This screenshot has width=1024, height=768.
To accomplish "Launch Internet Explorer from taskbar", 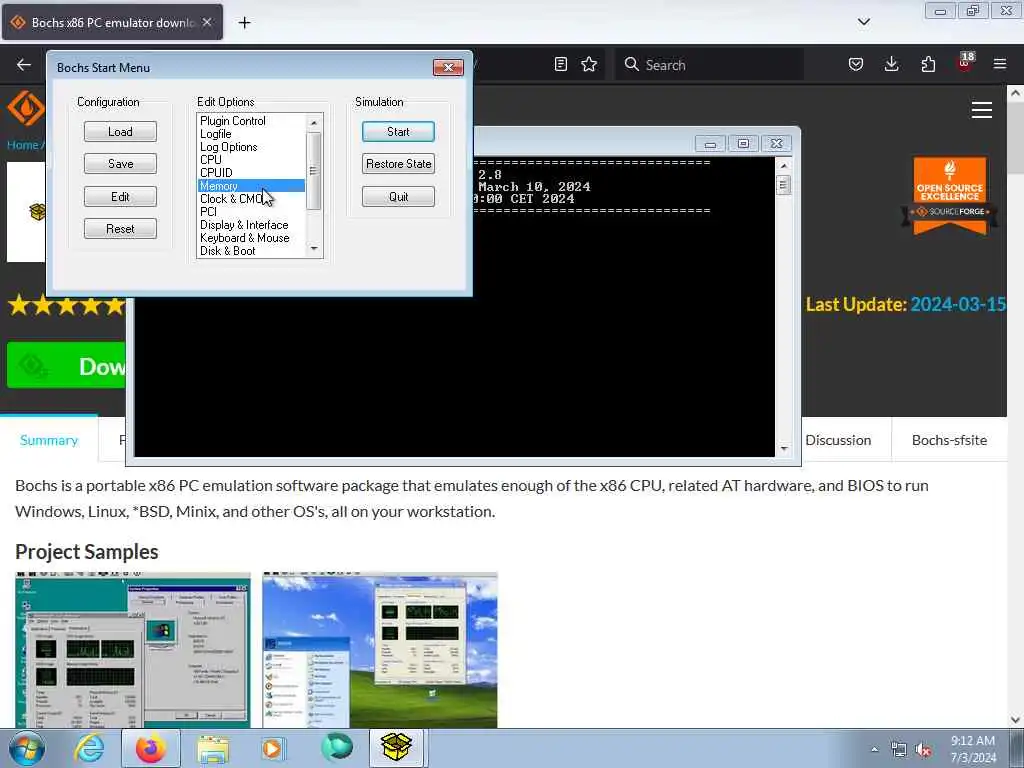I will pyautogui.click(x=89, y=748).
